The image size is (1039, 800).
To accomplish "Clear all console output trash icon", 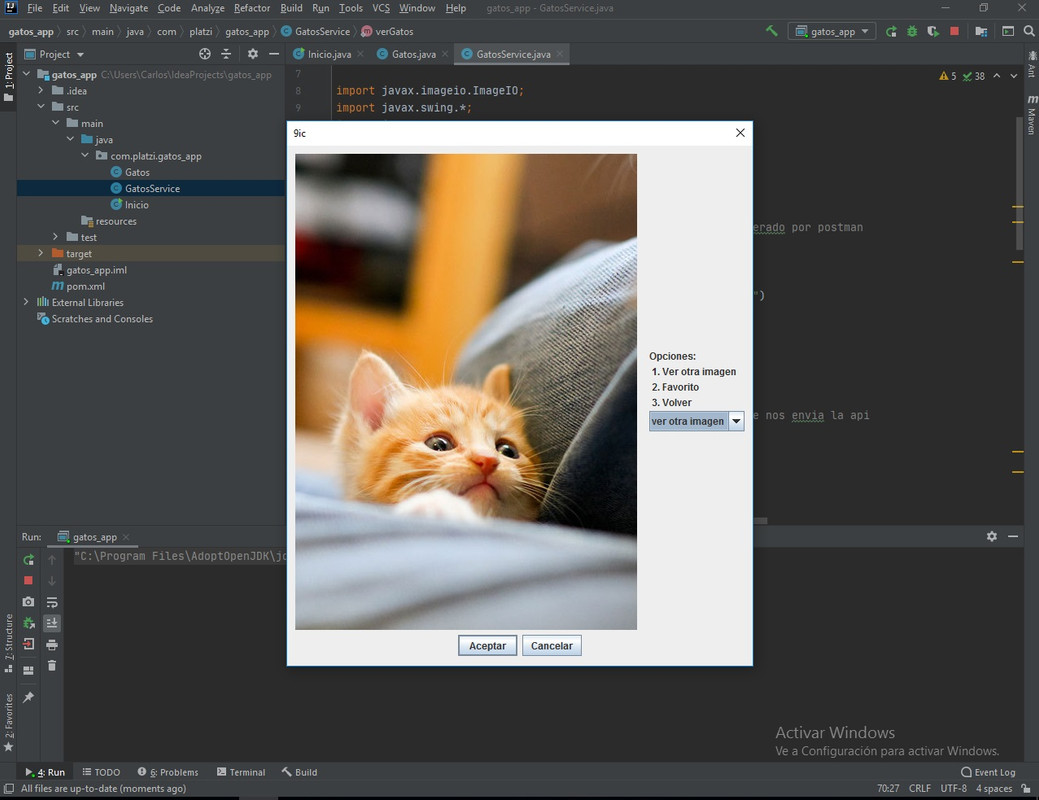I will pyautogui.click(x=52, y=665).
